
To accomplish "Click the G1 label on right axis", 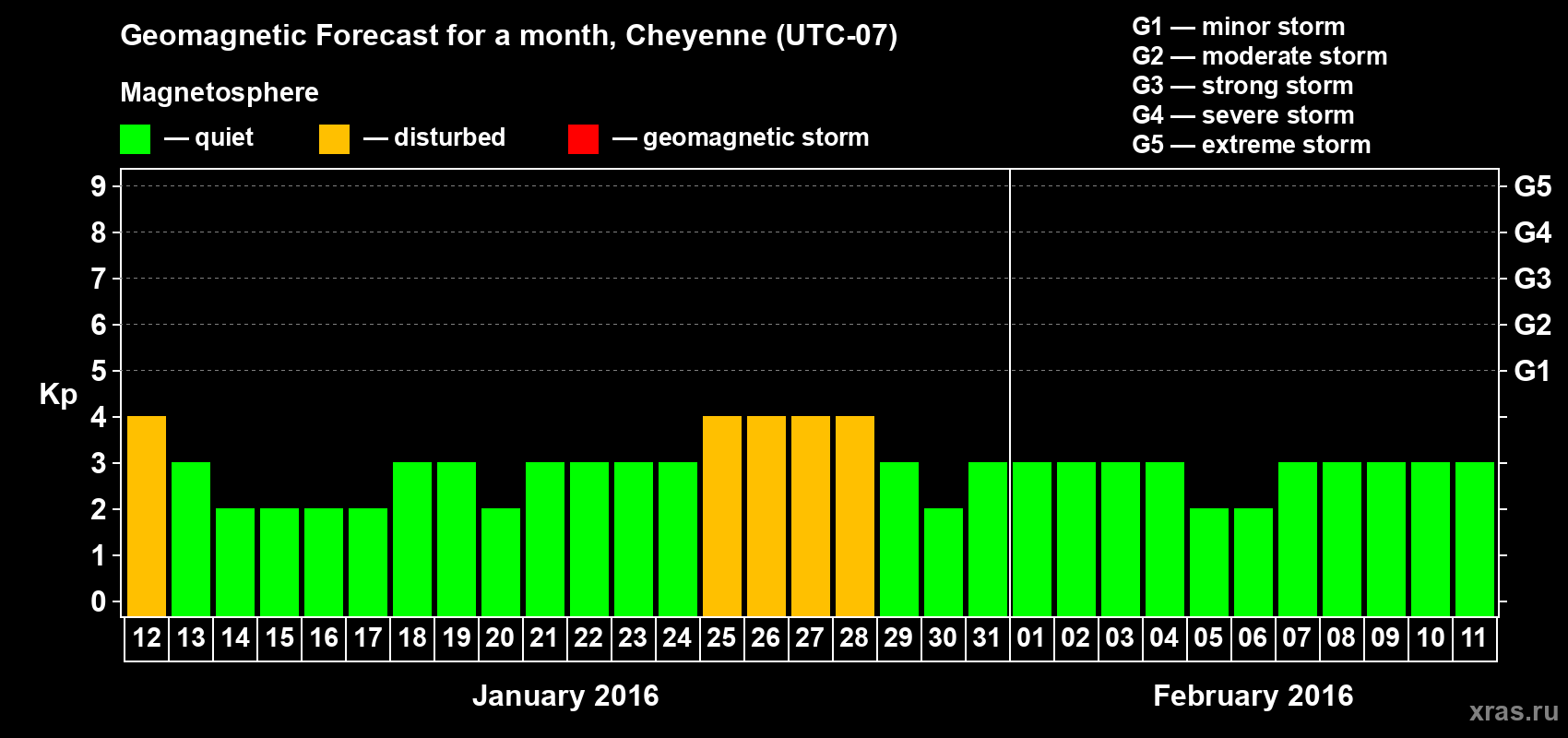I will click(1532, 371).
